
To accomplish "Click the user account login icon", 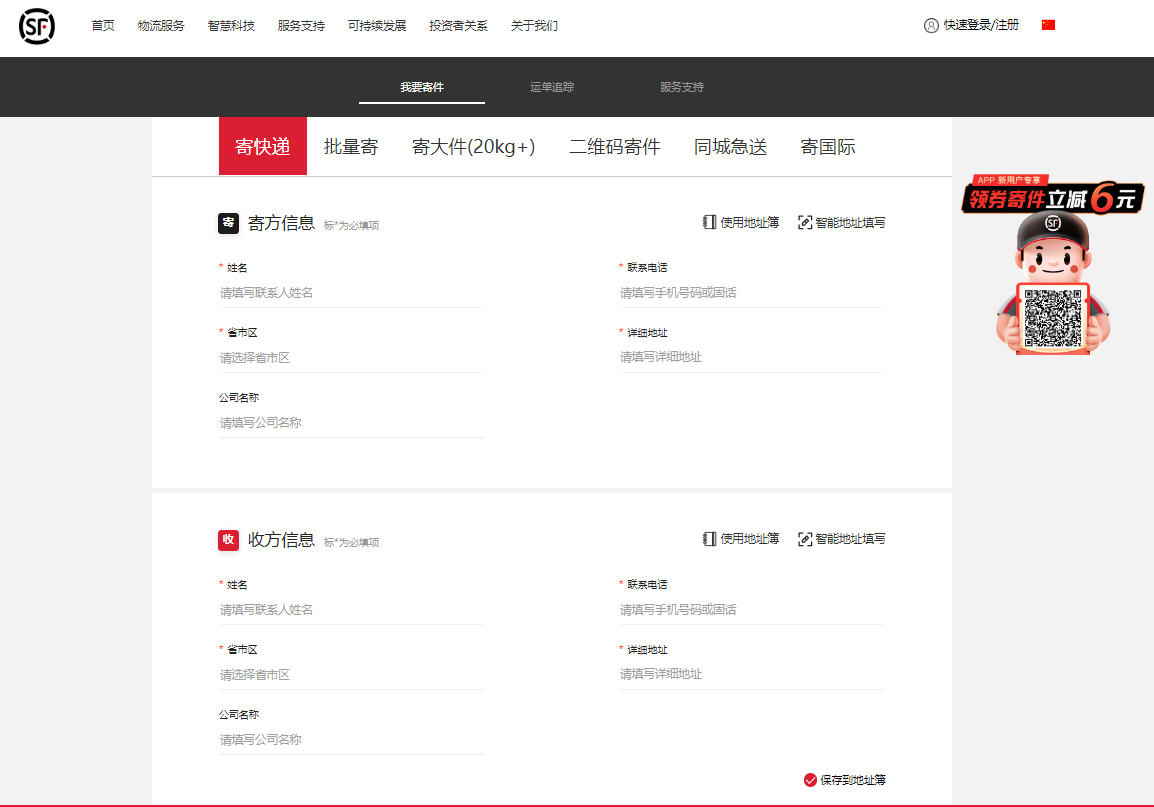I will tap(931, 26).
